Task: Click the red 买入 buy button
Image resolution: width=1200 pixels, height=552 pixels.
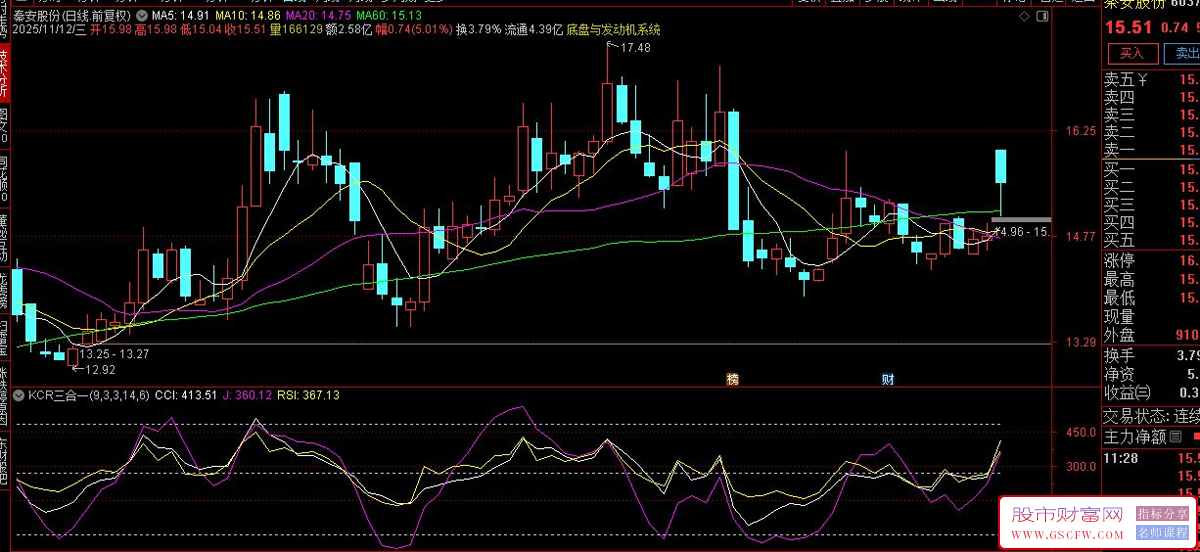Action: [x=1131, y=53]
